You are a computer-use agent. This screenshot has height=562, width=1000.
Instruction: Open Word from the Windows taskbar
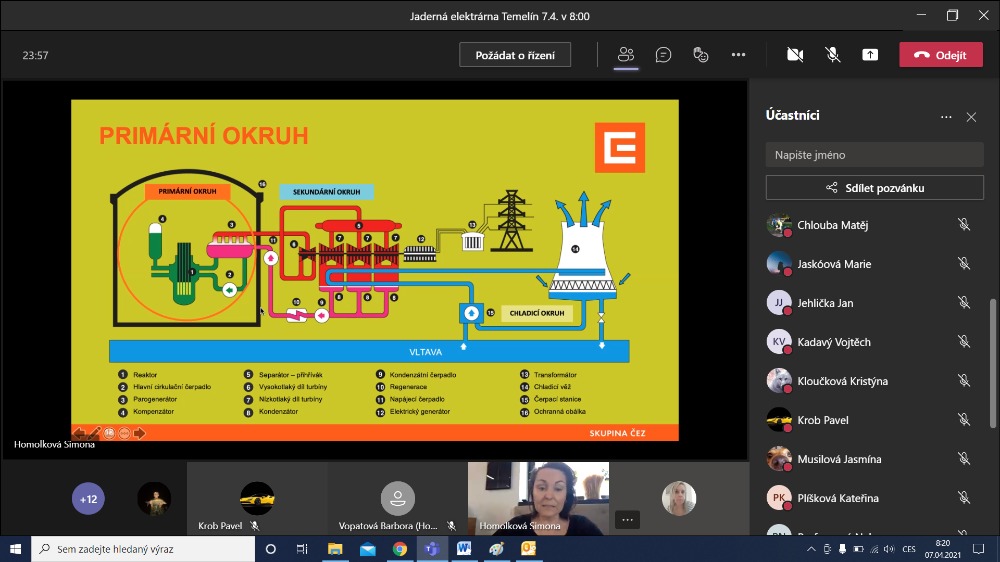click(463, 549)
